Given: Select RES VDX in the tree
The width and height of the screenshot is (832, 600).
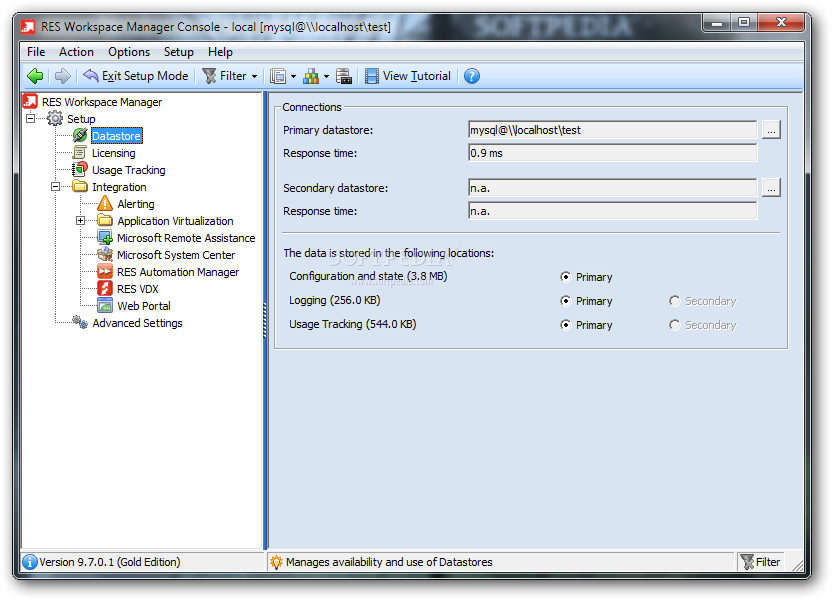Looking at the screenshot, I should (137, 289).
